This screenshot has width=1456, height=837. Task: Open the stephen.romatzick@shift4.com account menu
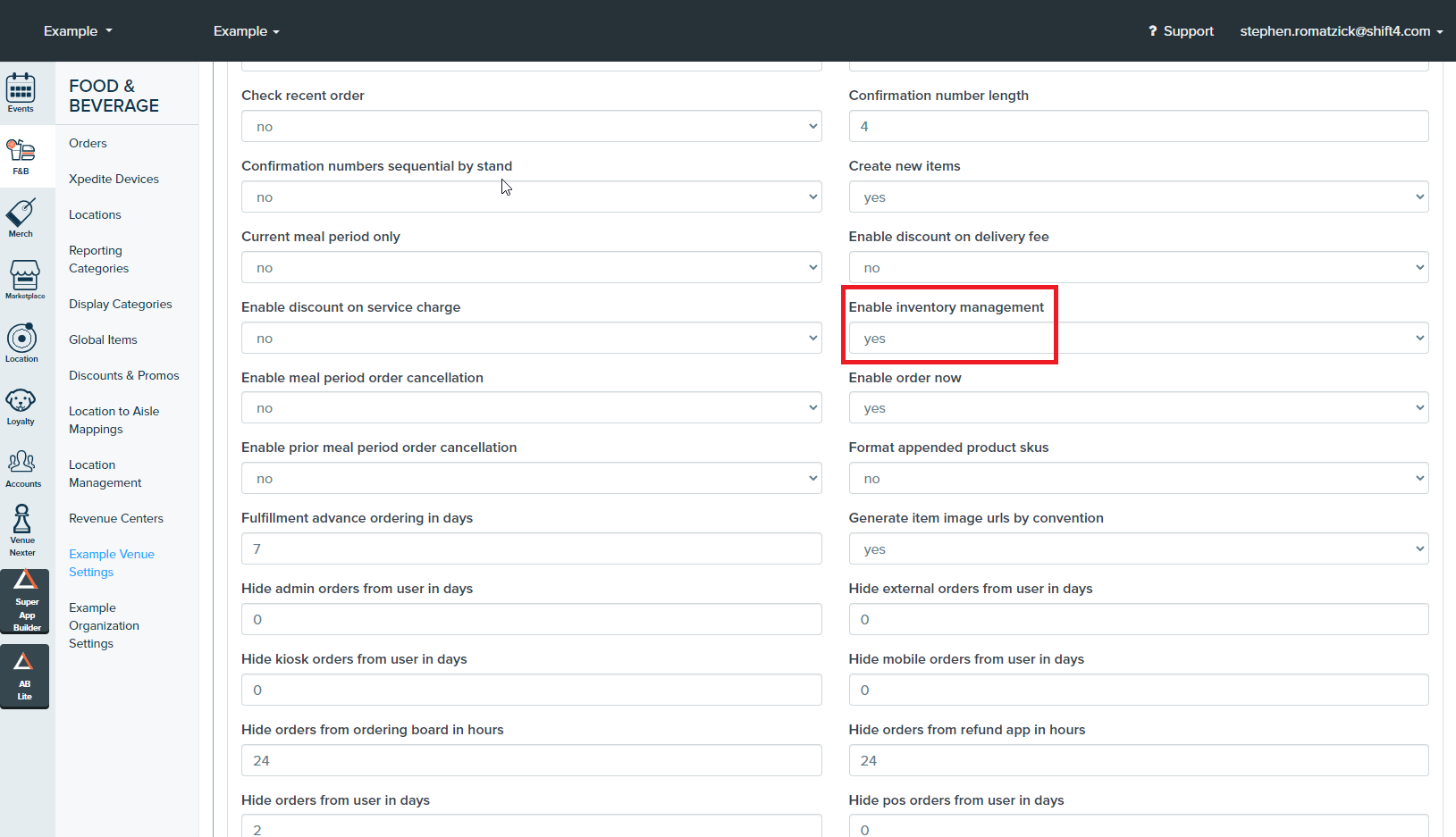pos(1341,31)
